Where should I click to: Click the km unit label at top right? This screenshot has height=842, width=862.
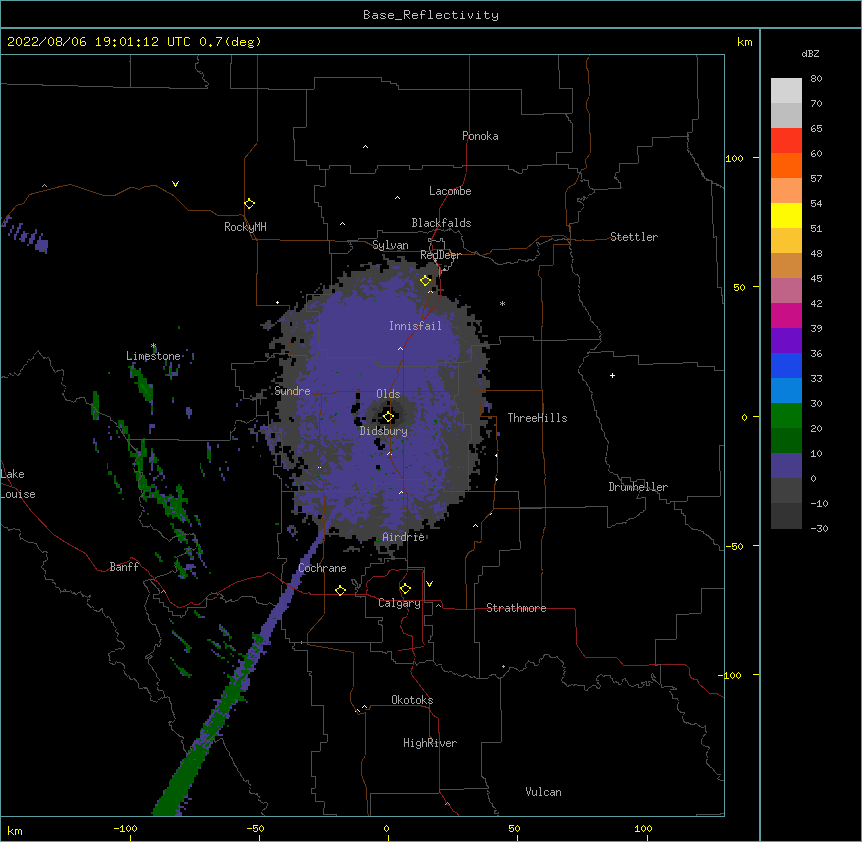pos(745,42)
